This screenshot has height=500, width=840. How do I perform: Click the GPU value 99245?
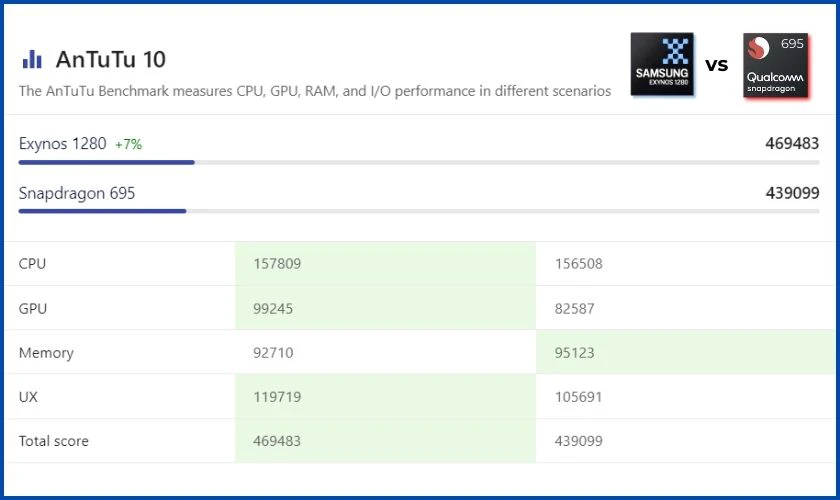pyautogui.click(x=273, y=309)
